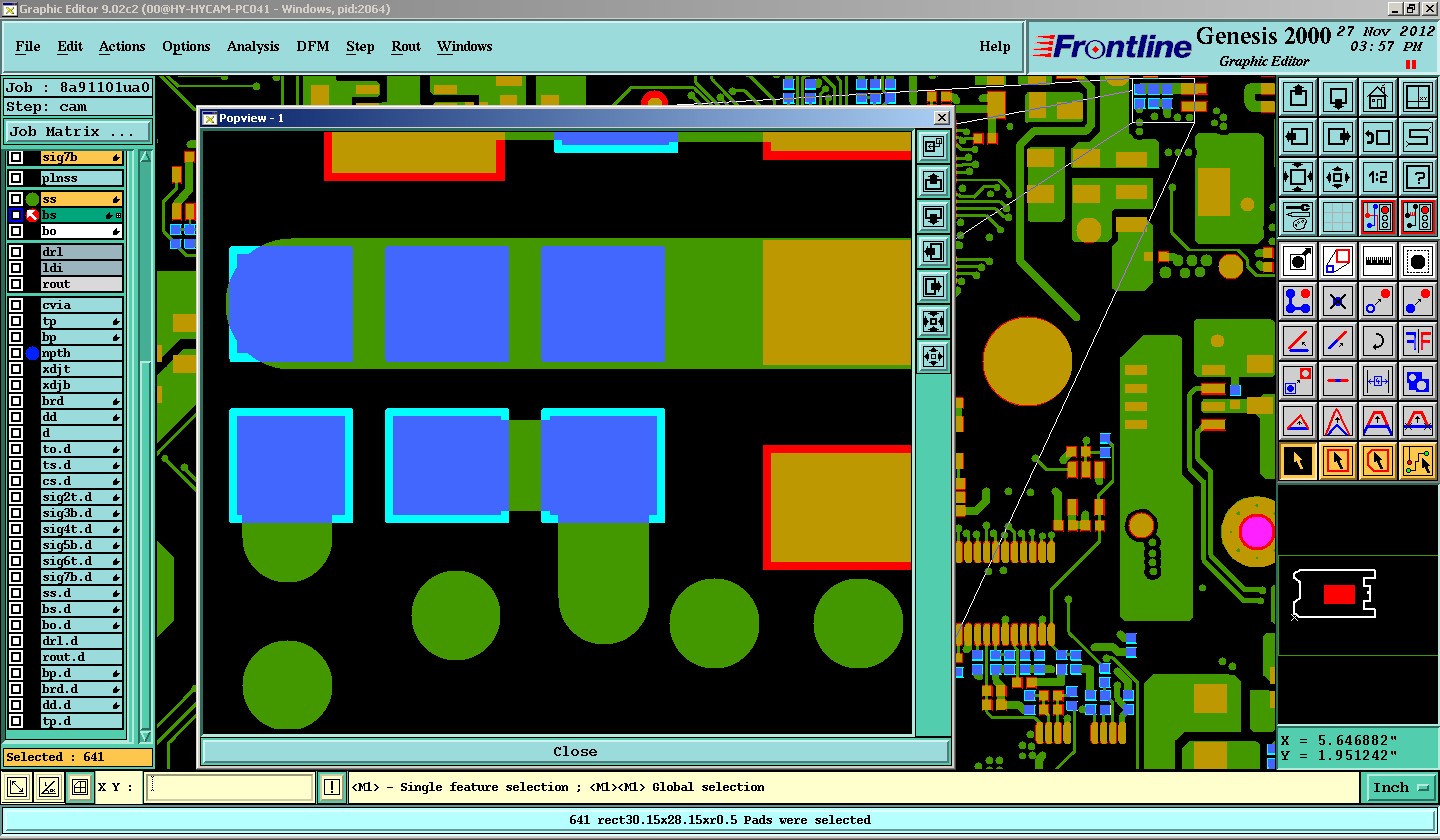Click the question mark help icon
This screenshot has width=1440, height=840.
pos(1418,177)
